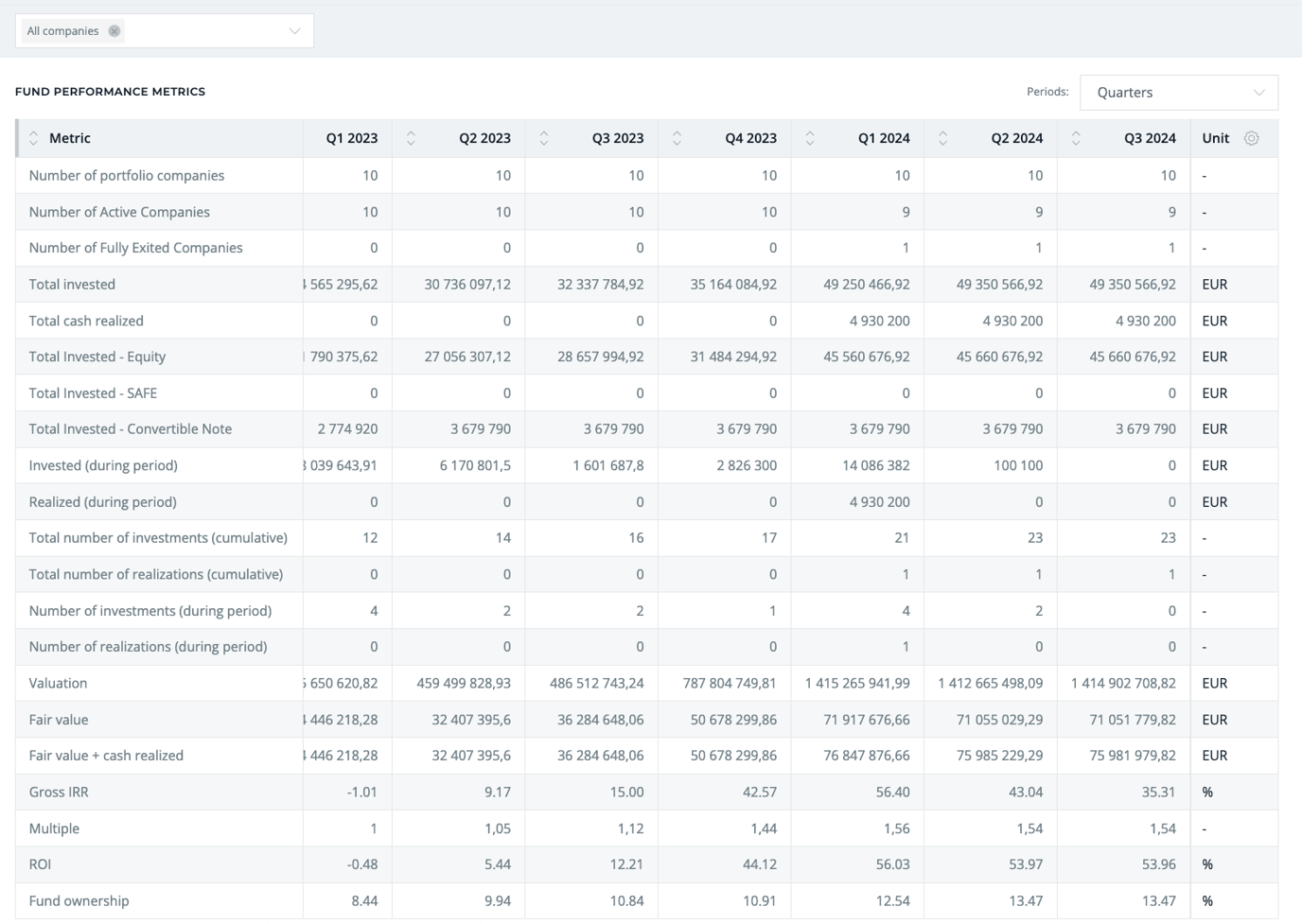Expand the Quarters selector chevron
The width and height of the screenshot is (1302, 924).
pos(1259,92)
